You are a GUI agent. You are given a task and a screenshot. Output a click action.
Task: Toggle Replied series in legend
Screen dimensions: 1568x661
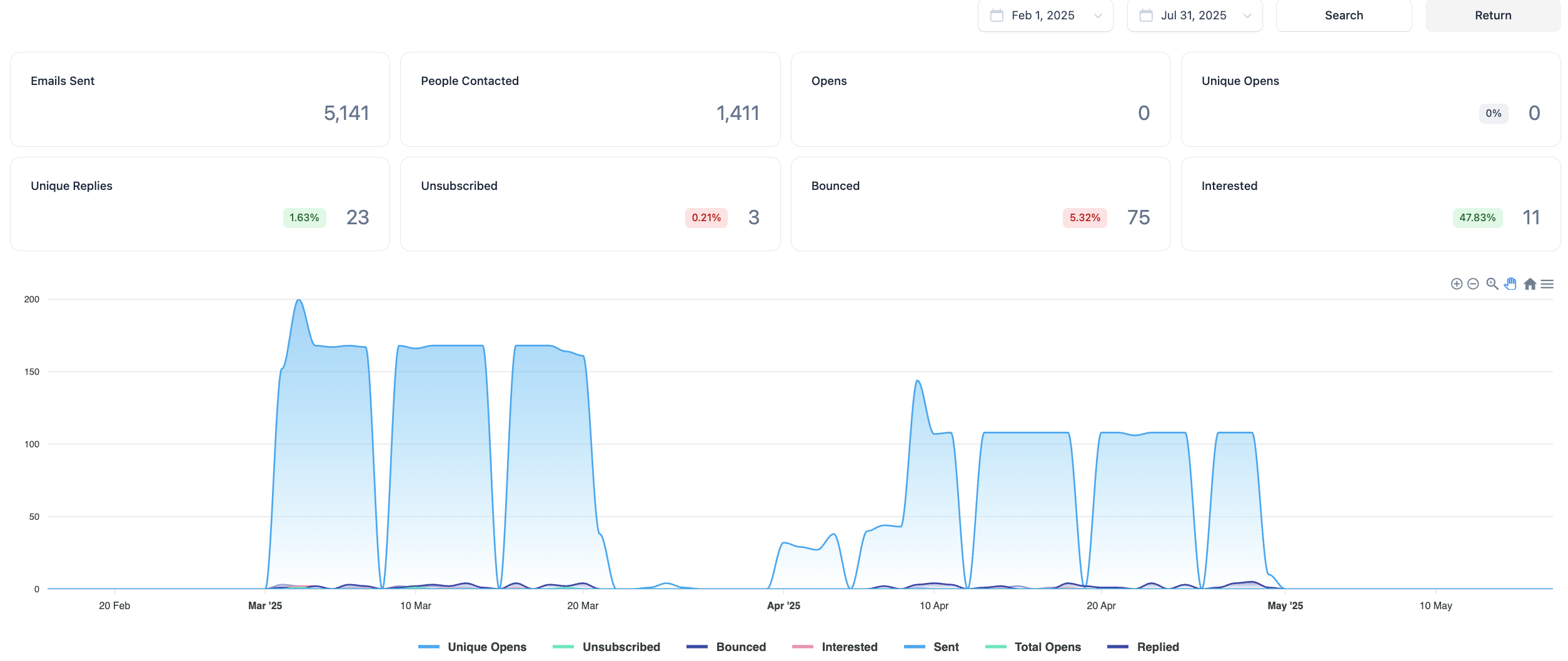coord(1143,647)
